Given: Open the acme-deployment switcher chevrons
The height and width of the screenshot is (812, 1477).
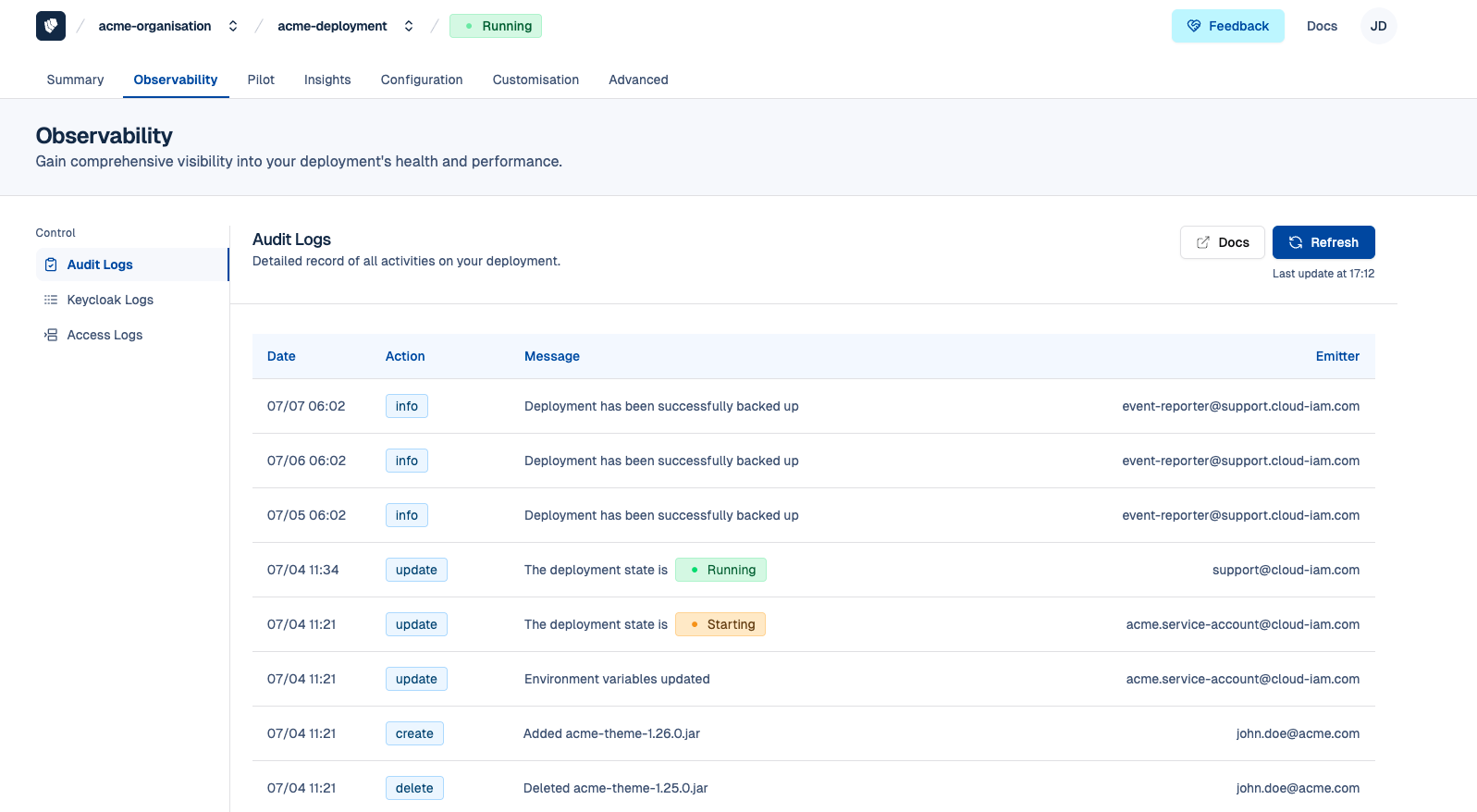Looking at the screenshot, I should 409,26.
